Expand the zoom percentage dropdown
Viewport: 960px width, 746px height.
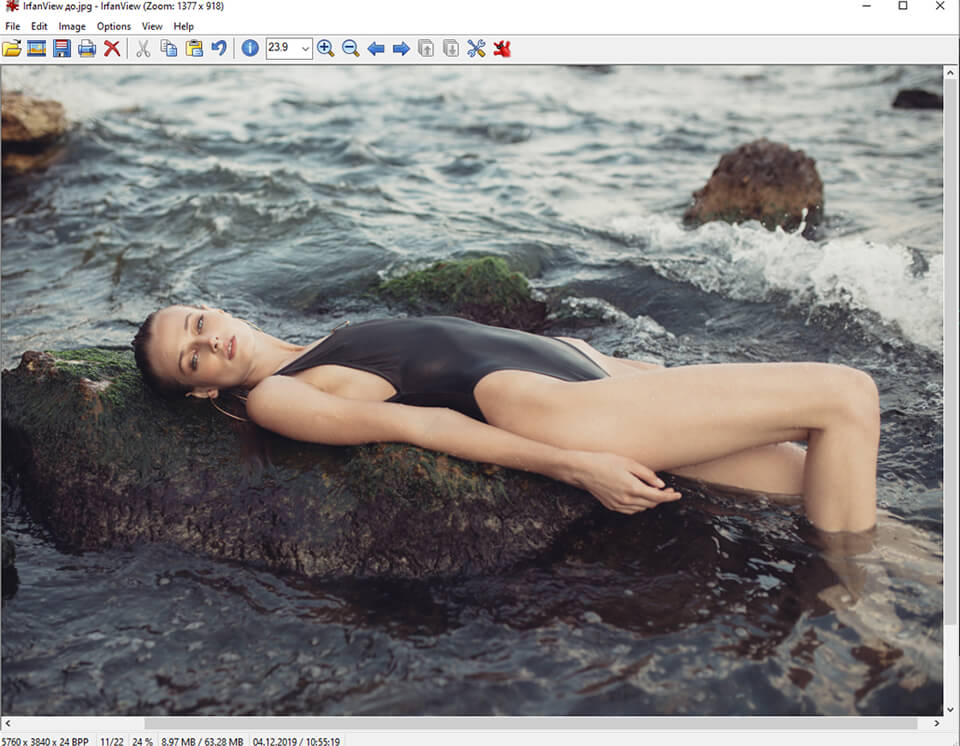pos(304,48)
